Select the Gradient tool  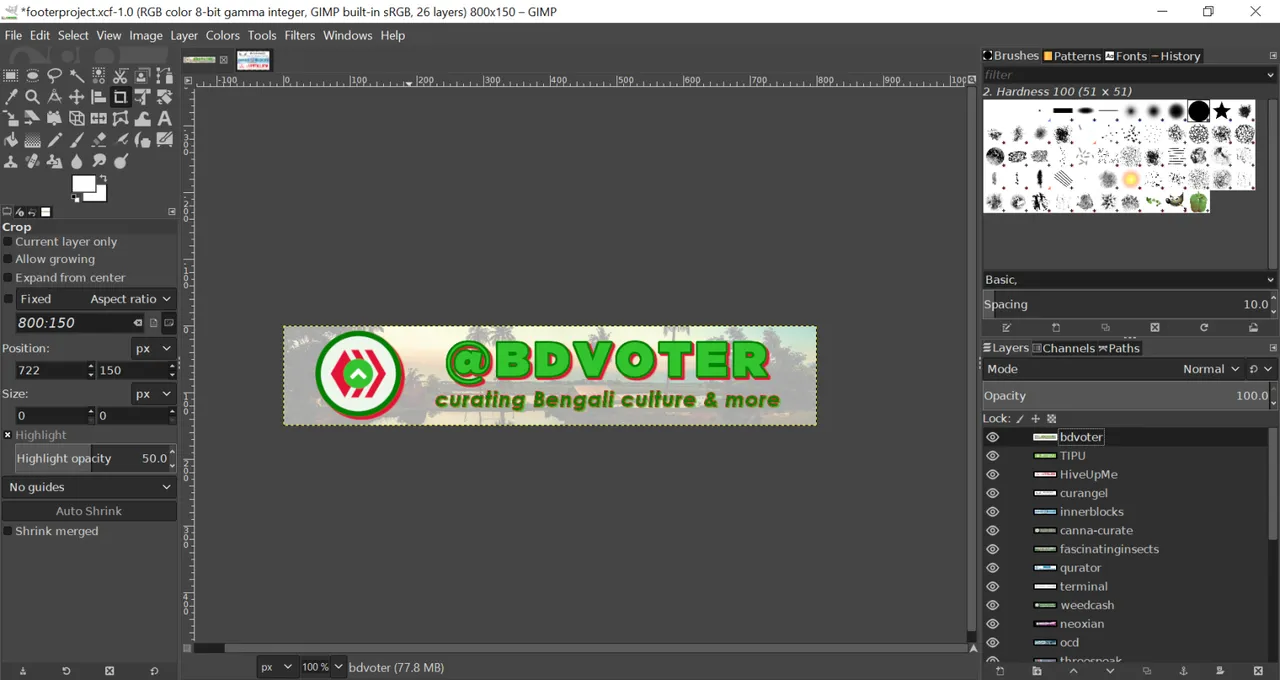33,140
